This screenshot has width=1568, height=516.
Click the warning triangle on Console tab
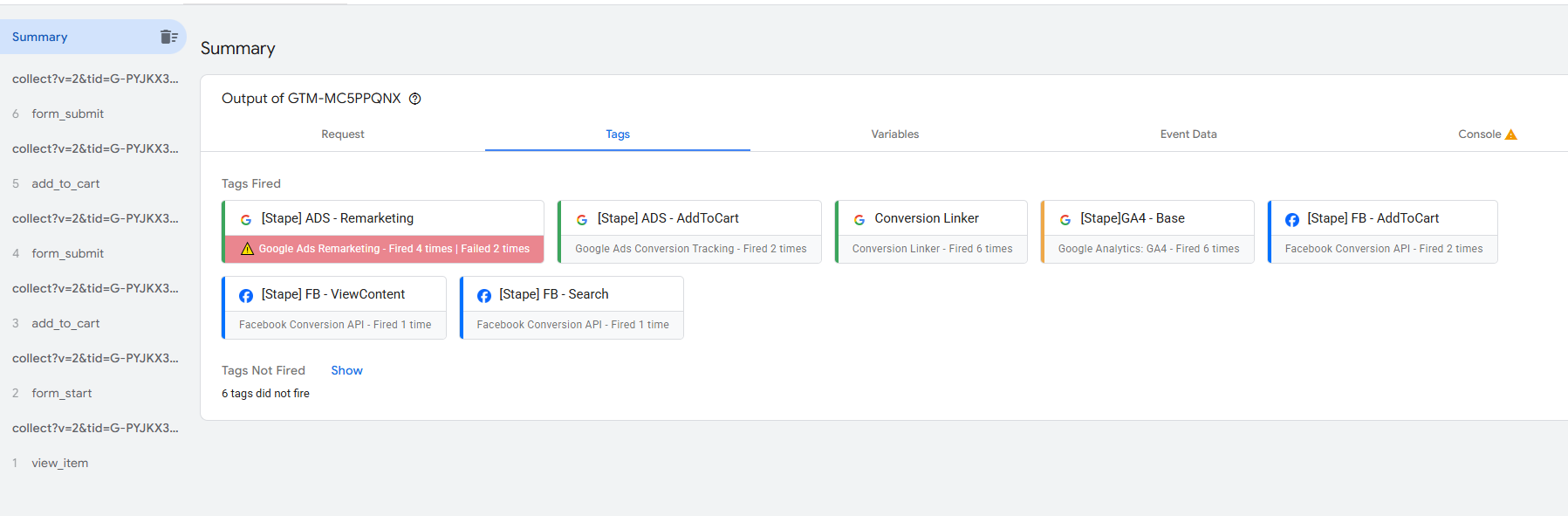click(1511, 134)
